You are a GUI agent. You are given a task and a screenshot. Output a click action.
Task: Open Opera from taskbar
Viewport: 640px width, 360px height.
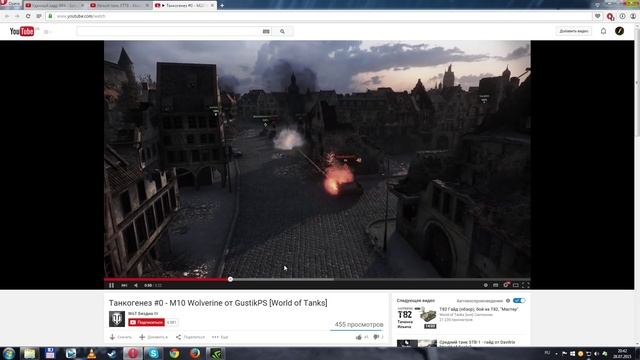click(133, 353)
